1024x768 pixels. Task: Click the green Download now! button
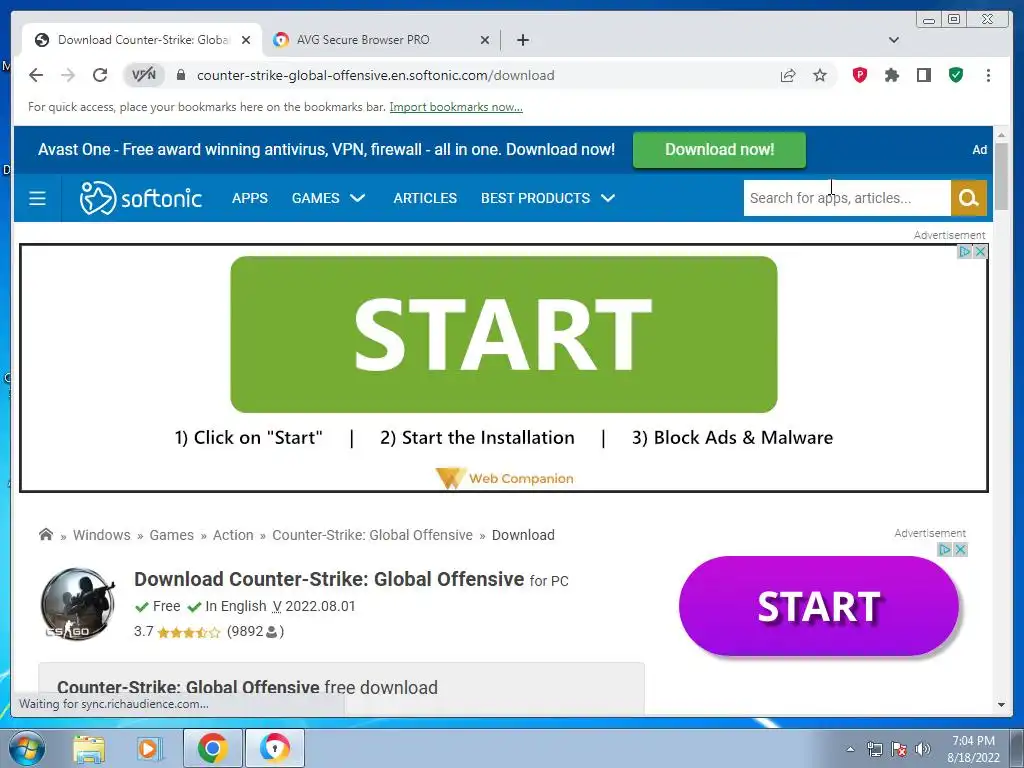point(719,150)
